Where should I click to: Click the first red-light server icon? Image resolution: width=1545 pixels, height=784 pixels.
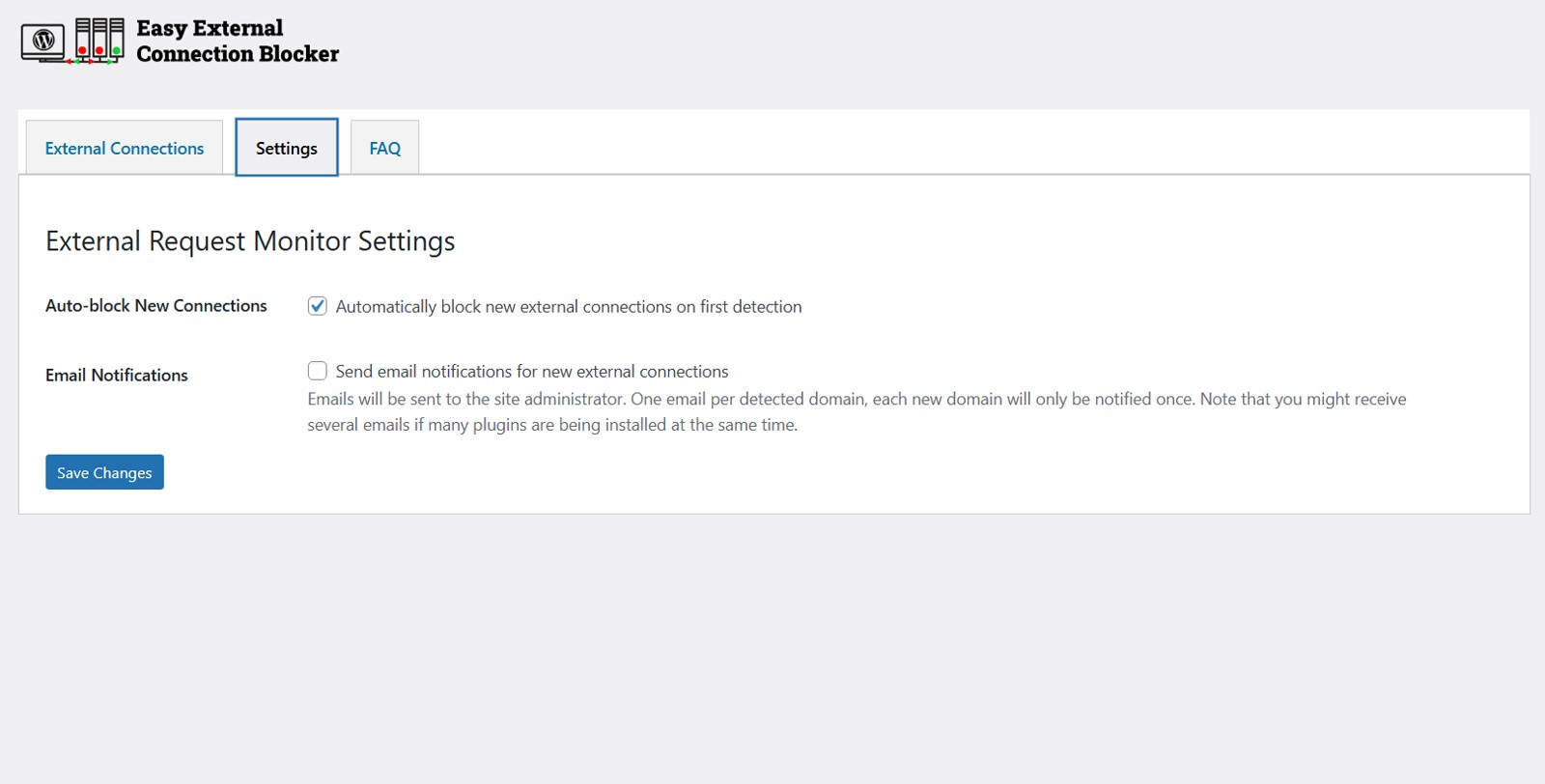click(x=83, y=38)
